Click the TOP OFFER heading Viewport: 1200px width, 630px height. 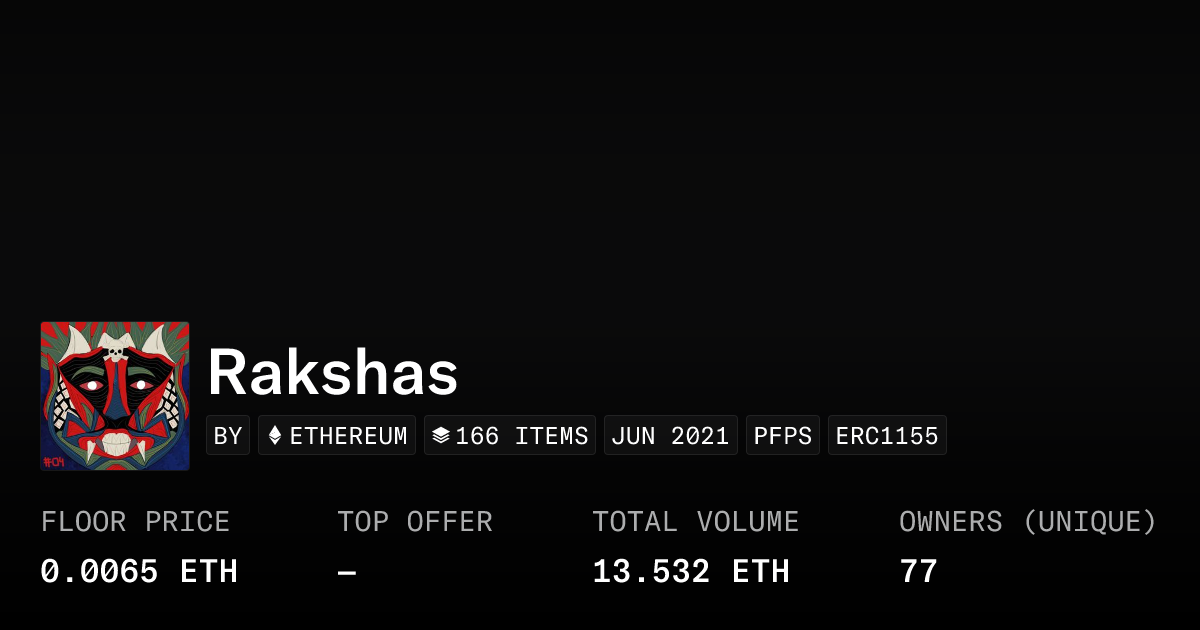[414, 522]
